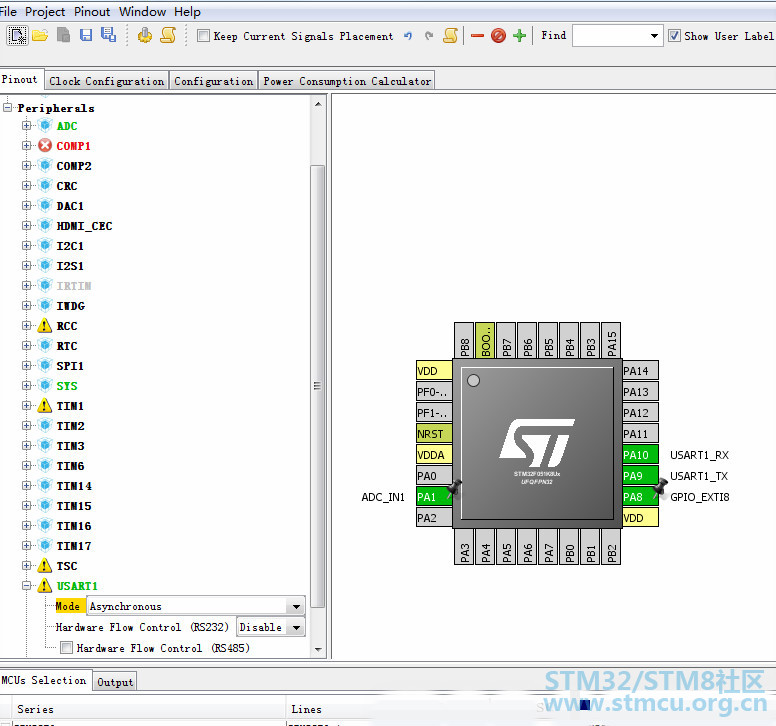The width and height of the screenshot is (776, 726).
Task: Click the tree panel scroll down arrow
Action: (318, 649)
